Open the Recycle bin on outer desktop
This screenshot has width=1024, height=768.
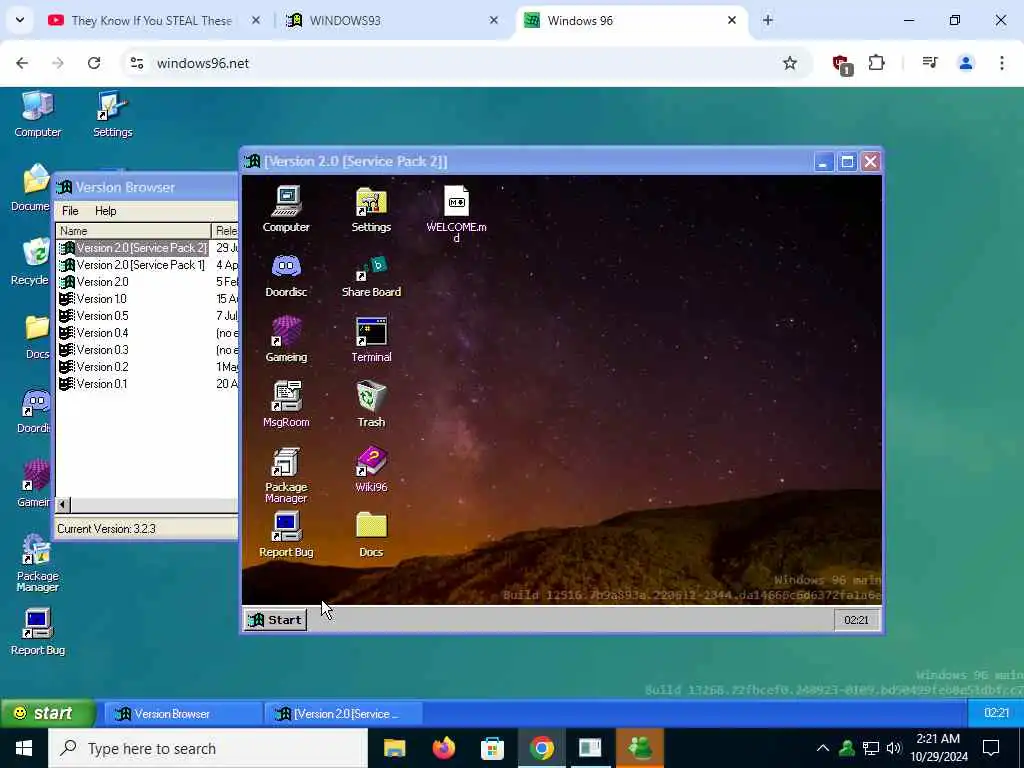31,263
